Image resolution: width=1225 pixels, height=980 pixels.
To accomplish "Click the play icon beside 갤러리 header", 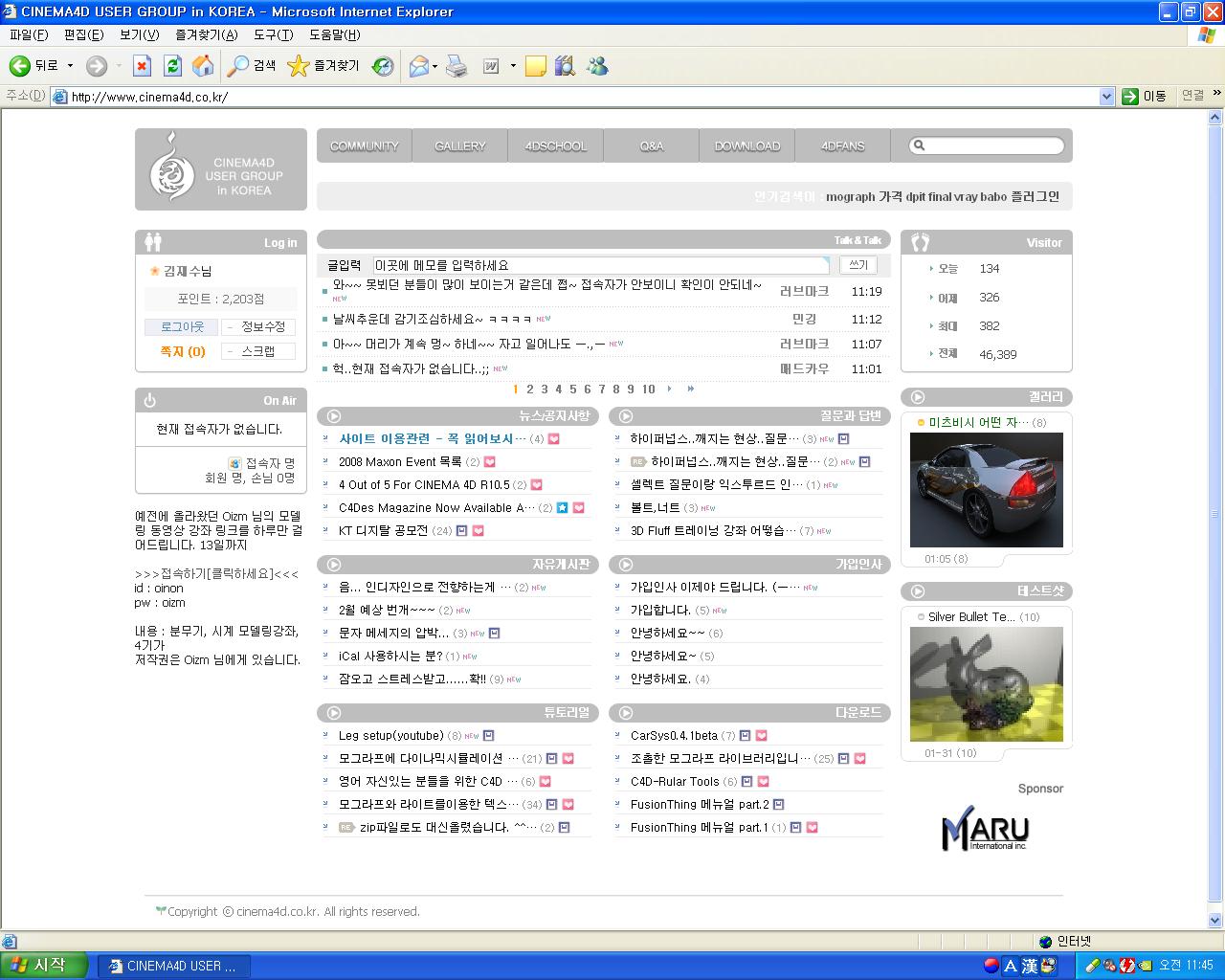I will [x=918, y=397].
